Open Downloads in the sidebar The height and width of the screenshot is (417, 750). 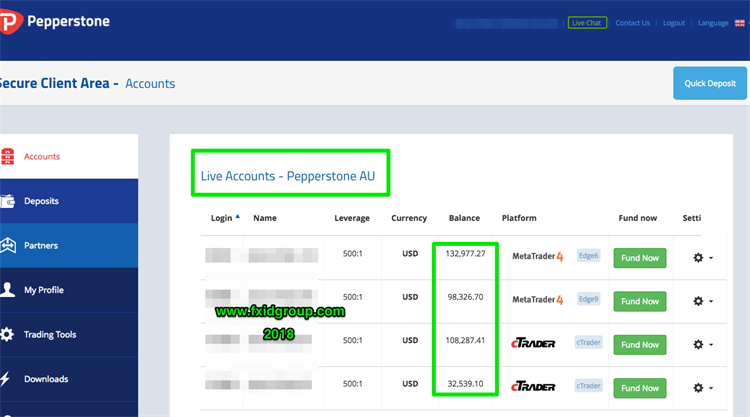[x=69, y=379]
